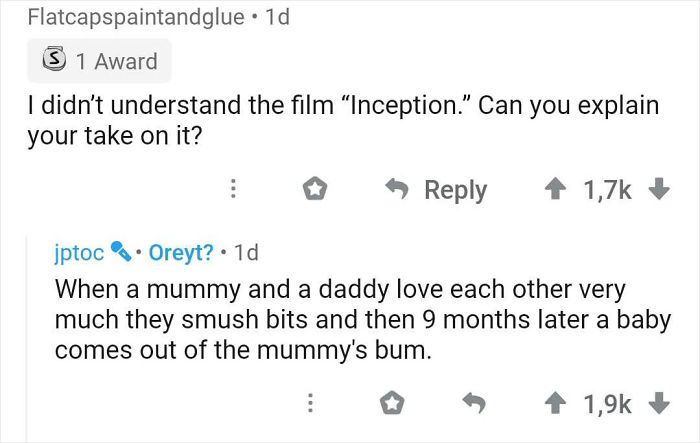Upvote the Inception question comment

pos(554,190)
